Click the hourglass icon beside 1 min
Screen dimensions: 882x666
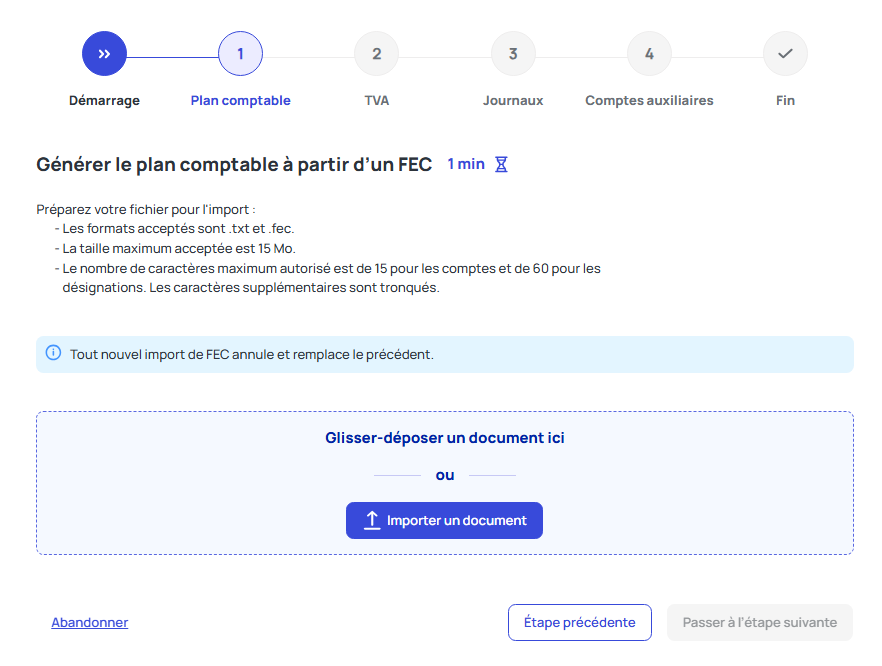click(502, 164)
